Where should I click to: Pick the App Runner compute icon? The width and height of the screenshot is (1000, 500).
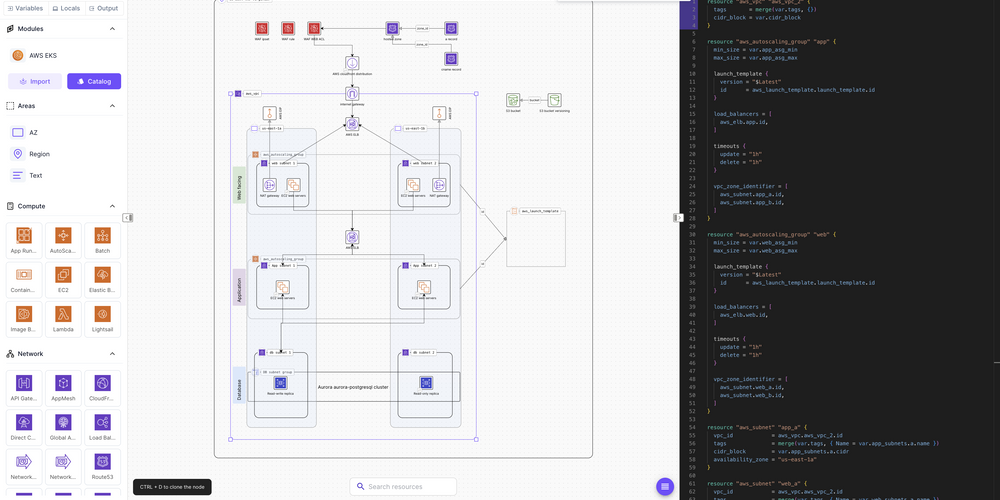pos(24,240)
